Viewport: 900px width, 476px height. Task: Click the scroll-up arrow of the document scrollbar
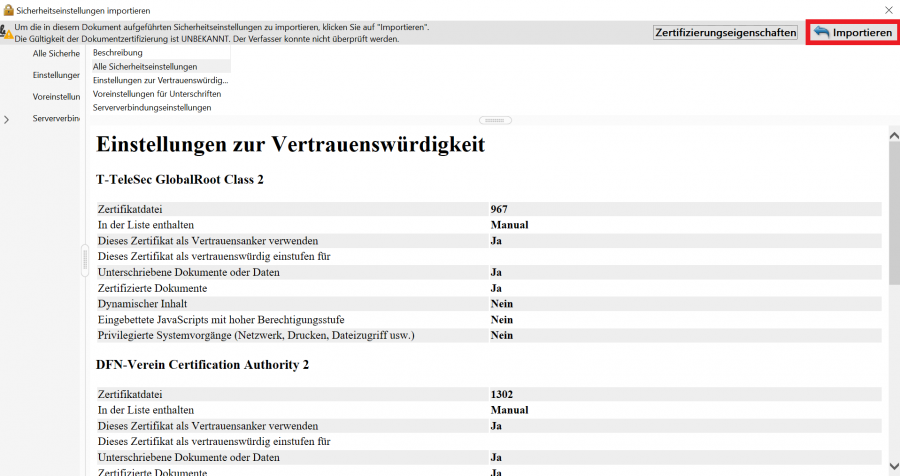(x=892, y=131)
